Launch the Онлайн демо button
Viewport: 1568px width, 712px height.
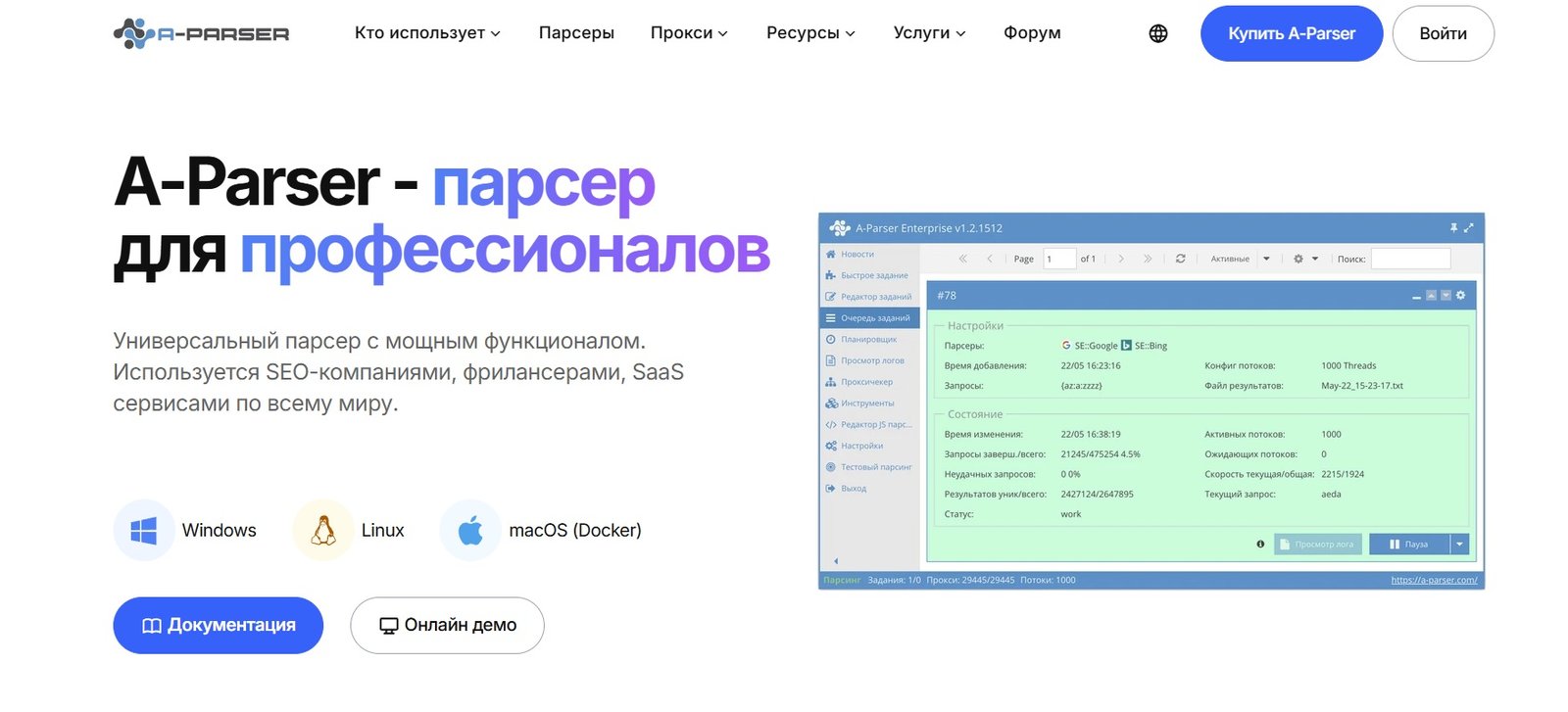(447, 625)
